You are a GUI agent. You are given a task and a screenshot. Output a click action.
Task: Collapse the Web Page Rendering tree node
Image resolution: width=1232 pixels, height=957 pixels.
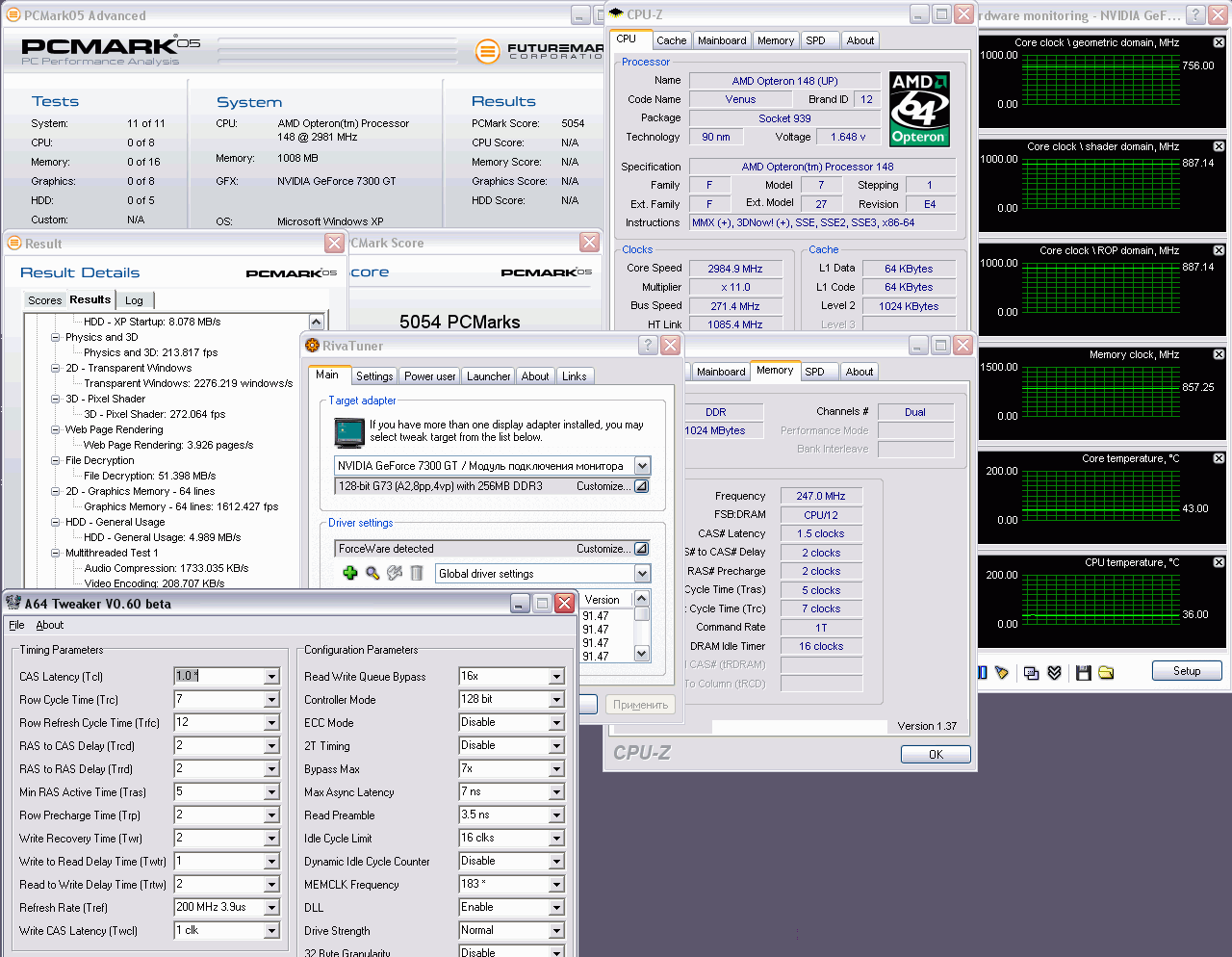(x=56, y=429)
